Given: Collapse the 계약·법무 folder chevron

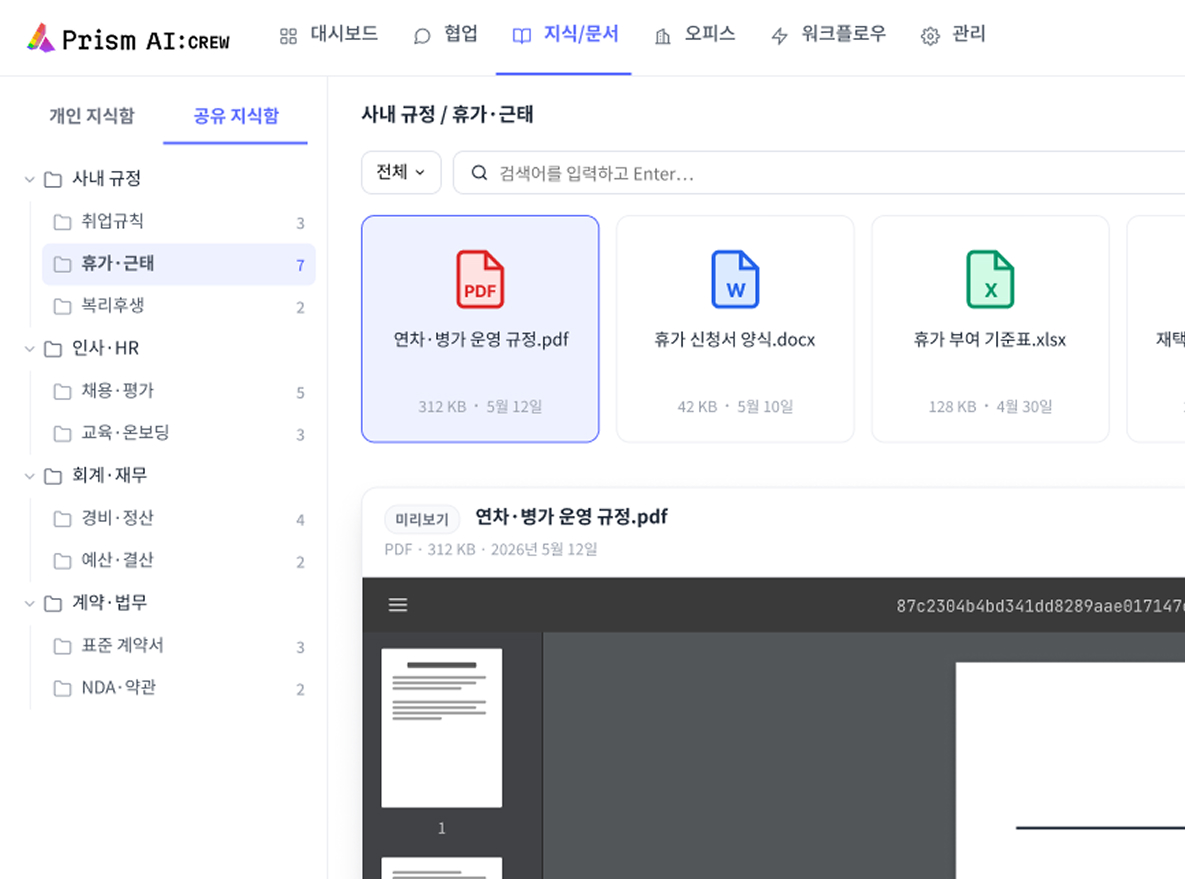Looking at the screenshot, I should click(29, 603).
